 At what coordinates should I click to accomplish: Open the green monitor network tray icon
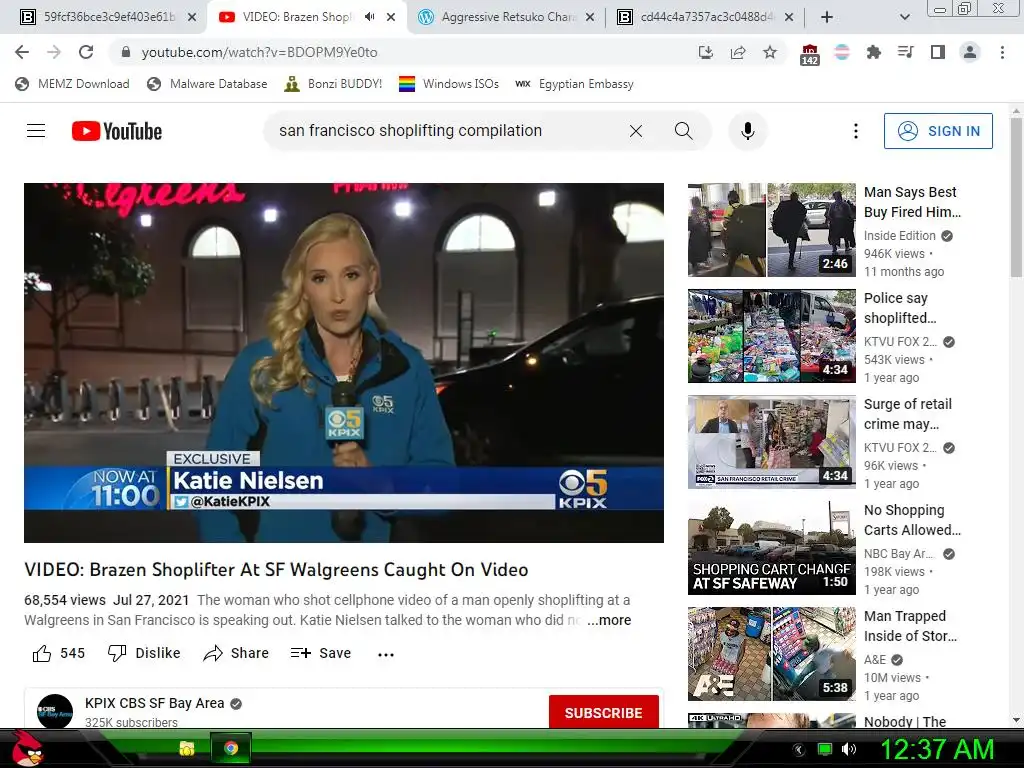click(825, 749)
